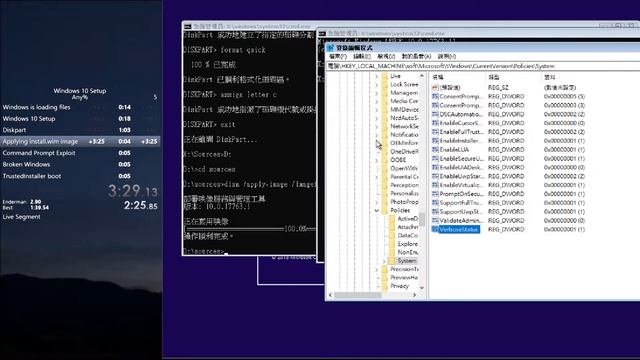Click the EnableCursorS... value icon
The image size is (640, 360).
(435, 123)
